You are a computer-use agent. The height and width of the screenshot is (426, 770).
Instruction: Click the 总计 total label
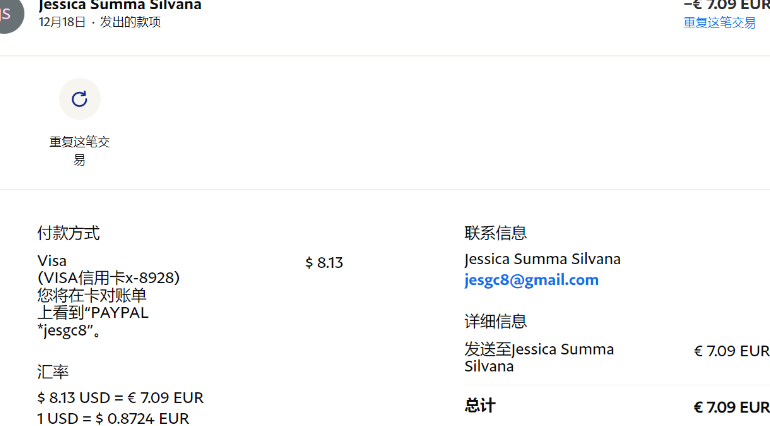479,406
